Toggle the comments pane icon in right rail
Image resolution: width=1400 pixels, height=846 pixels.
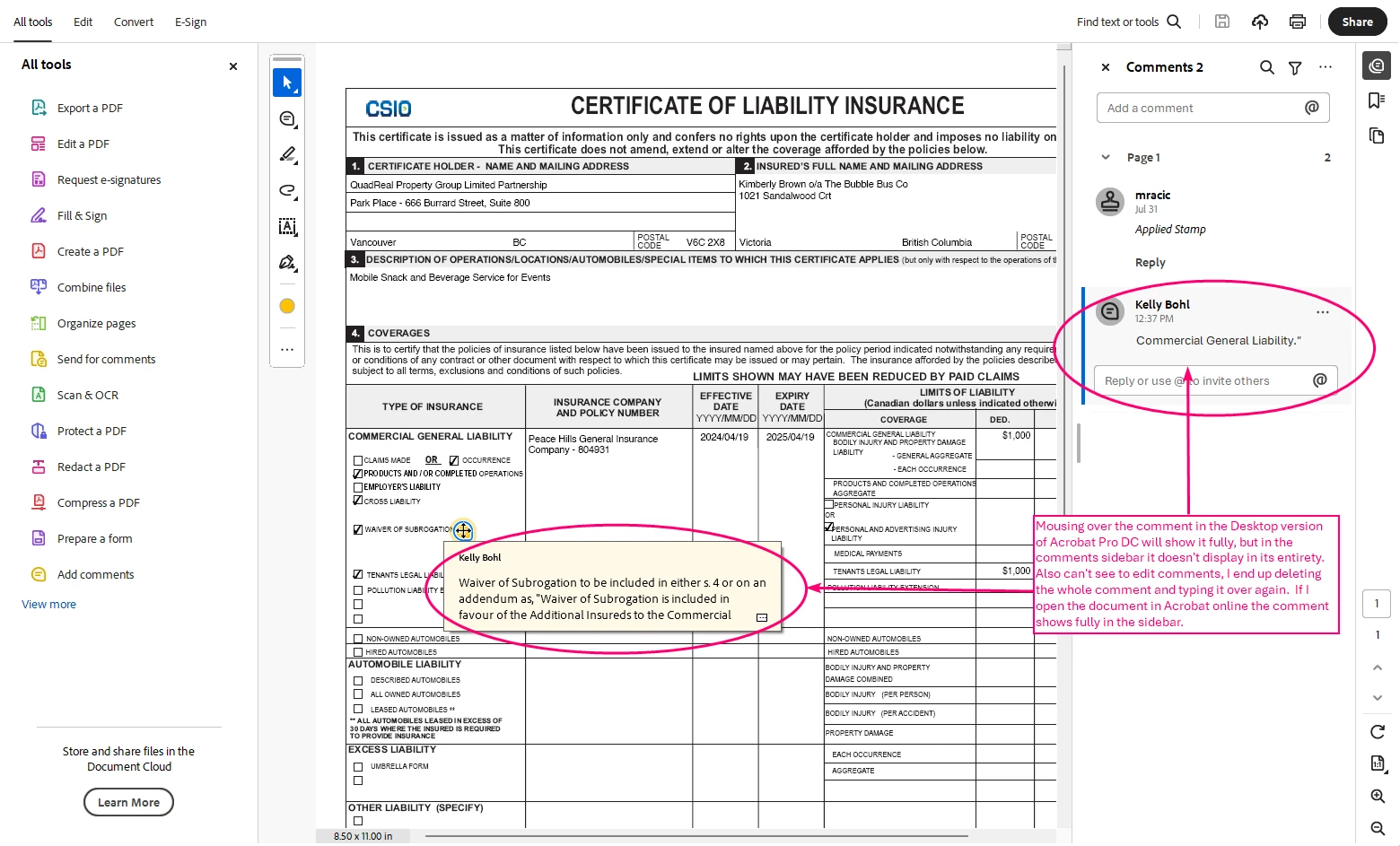pyautogui.click(x=1377, y=65)
